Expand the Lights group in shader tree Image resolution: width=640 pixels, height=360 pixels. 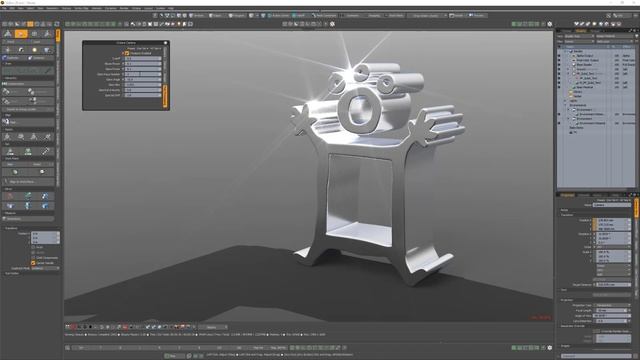(x=566, y=100)
